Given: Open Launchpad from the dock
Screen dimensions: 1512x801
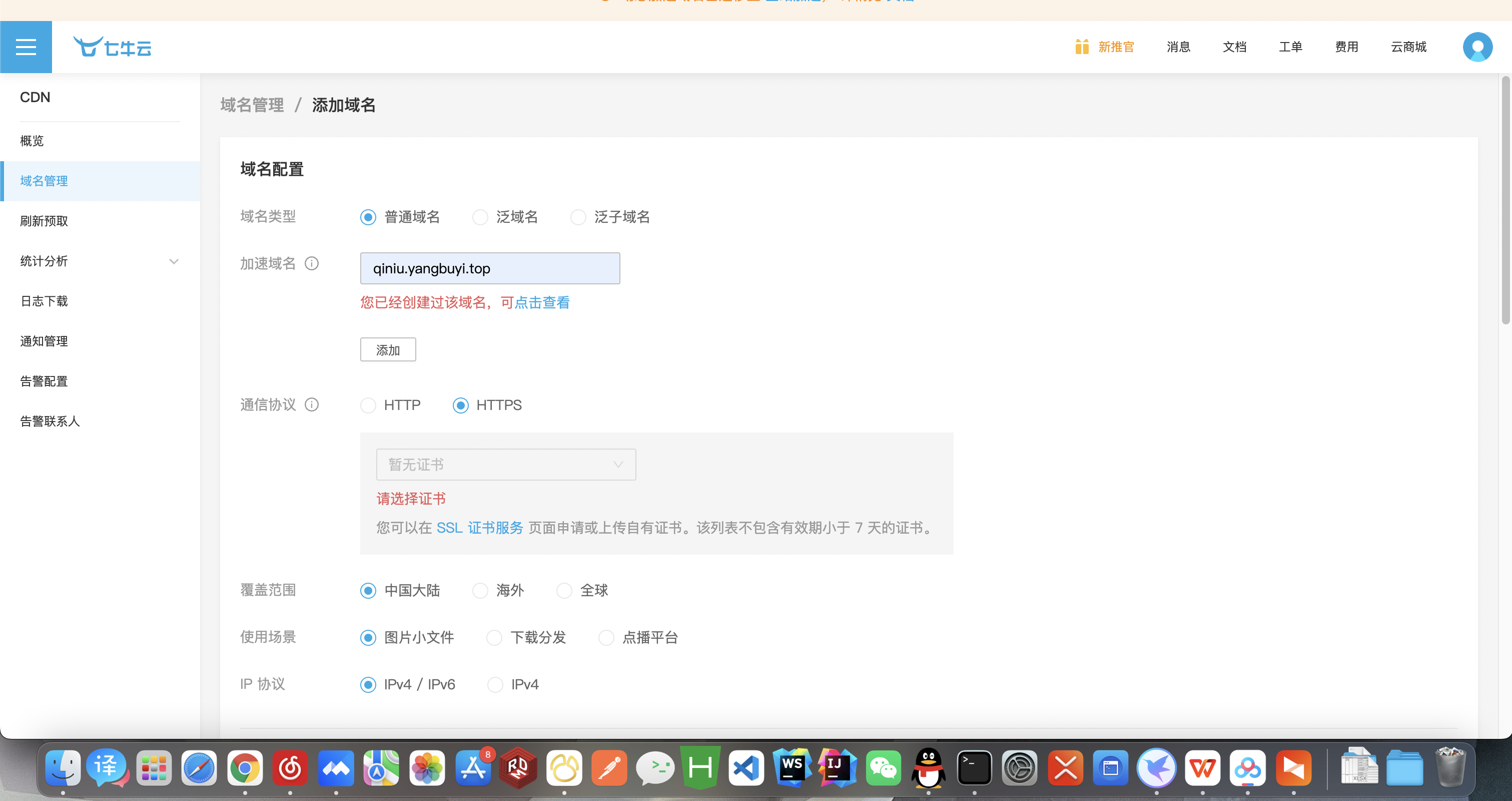Looking at the screenshot, I should coord(154,767).
